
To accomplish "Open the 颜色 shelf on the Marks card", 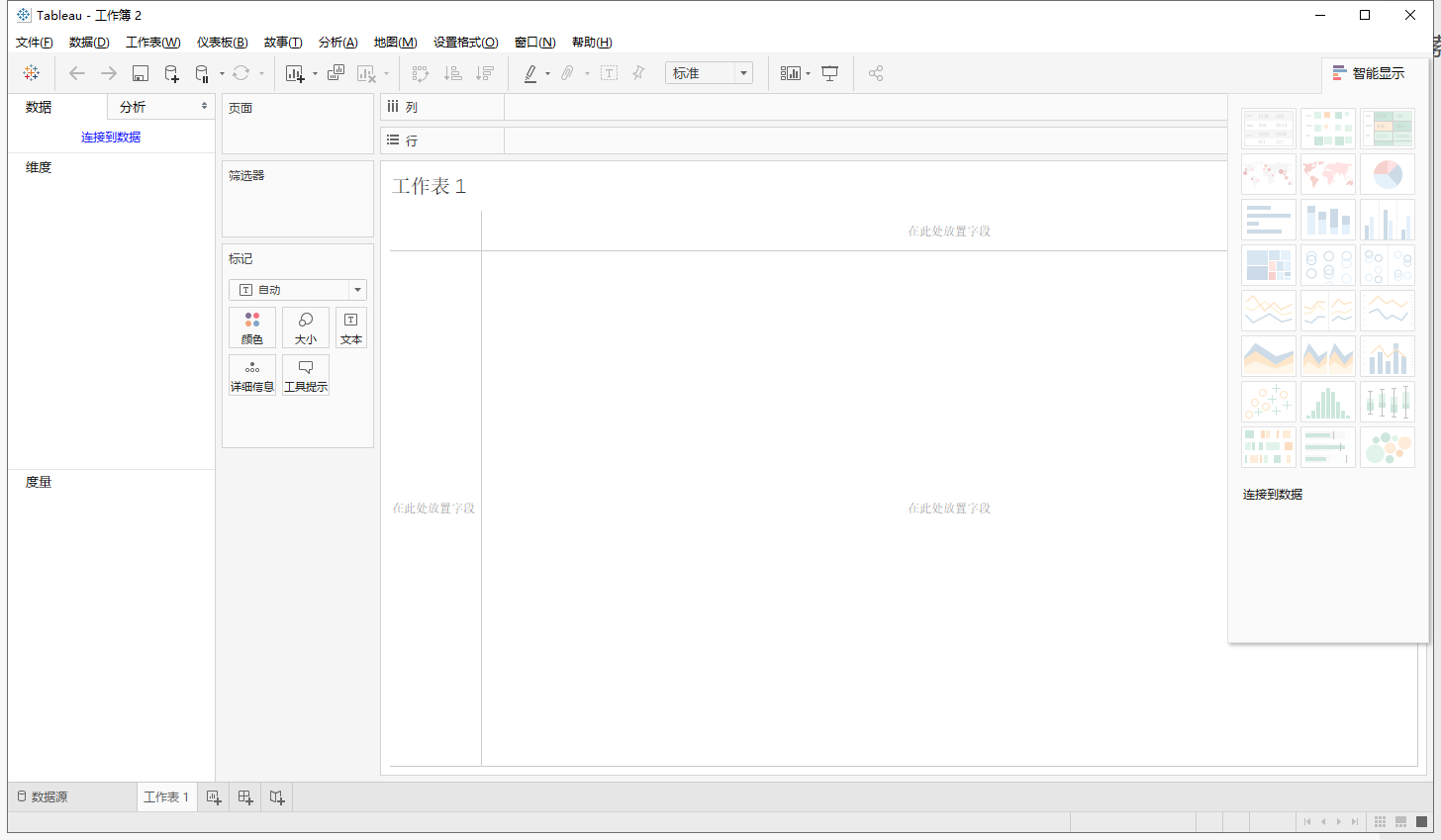I will (x=252, y=327).
